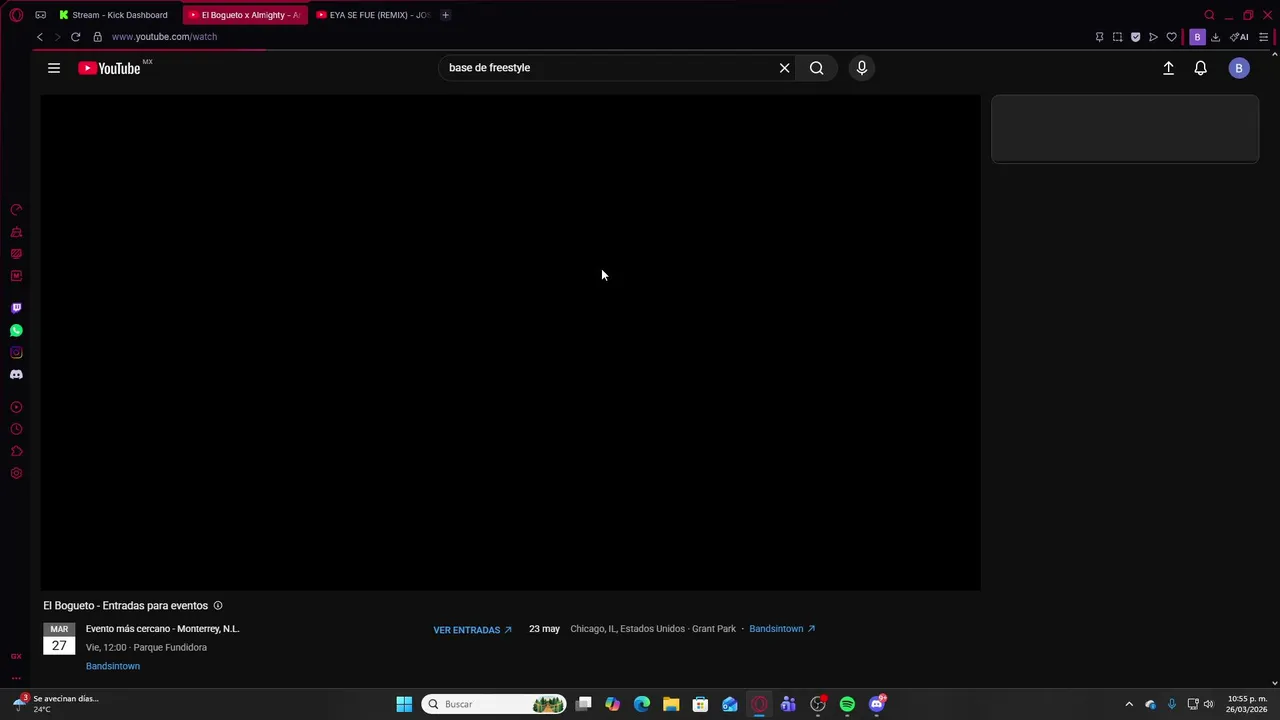Go back to previous page
The height and width of the screenshot is (720, 1280).
(40, 37)
